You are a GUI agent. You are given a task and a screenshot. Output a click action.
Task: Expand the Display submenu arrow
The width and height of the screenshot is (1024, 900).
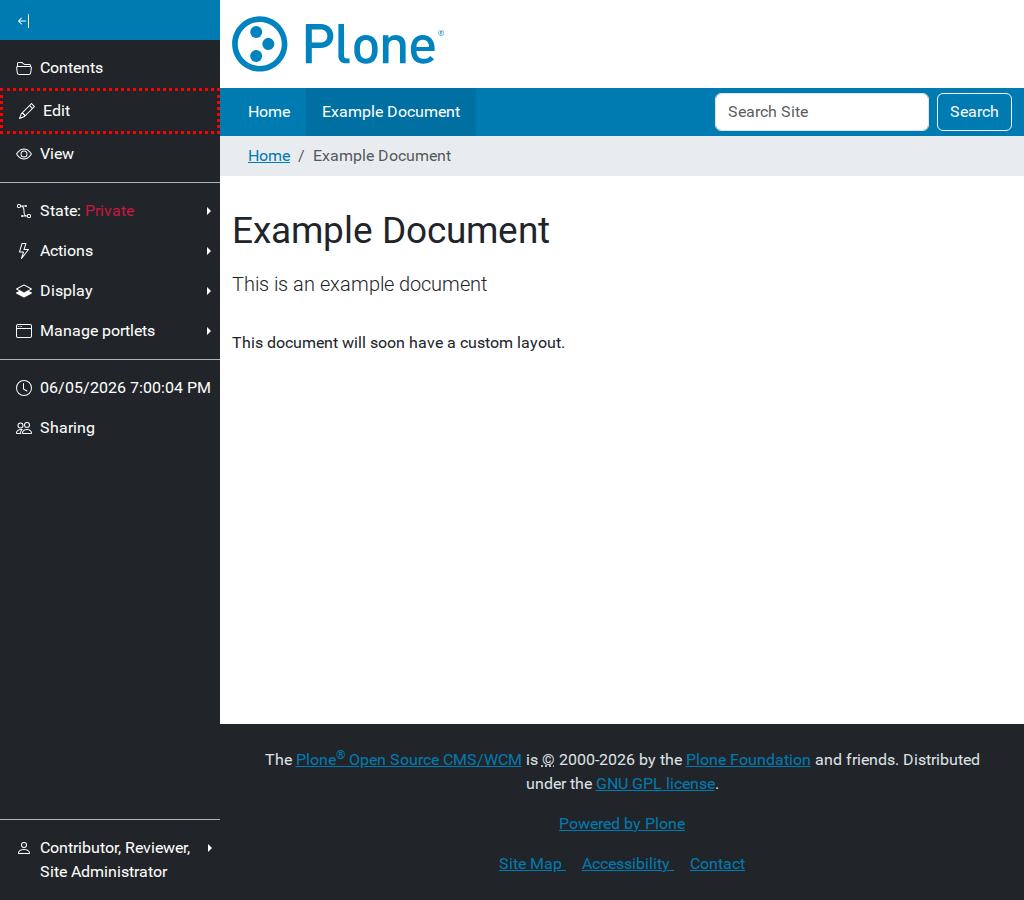pos(208,291)
